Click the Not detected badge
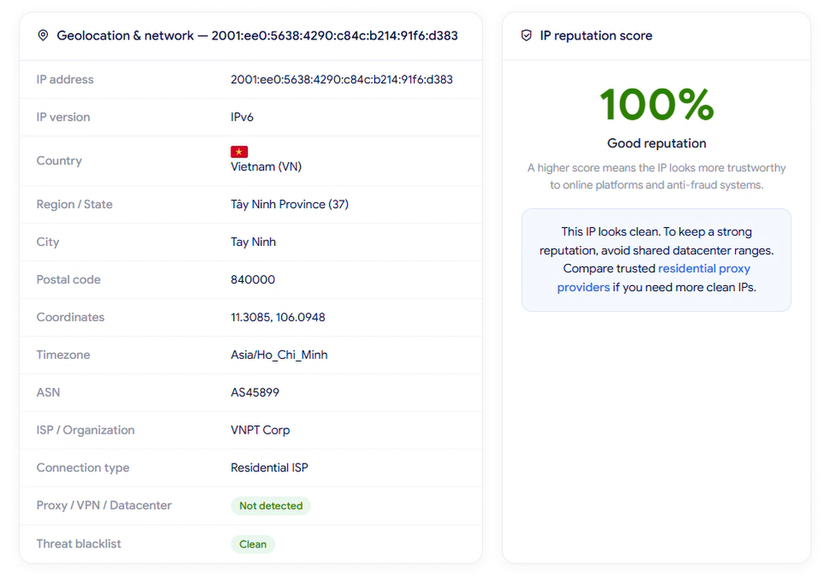This screenshot has width=830, height=580. point(270,506)
